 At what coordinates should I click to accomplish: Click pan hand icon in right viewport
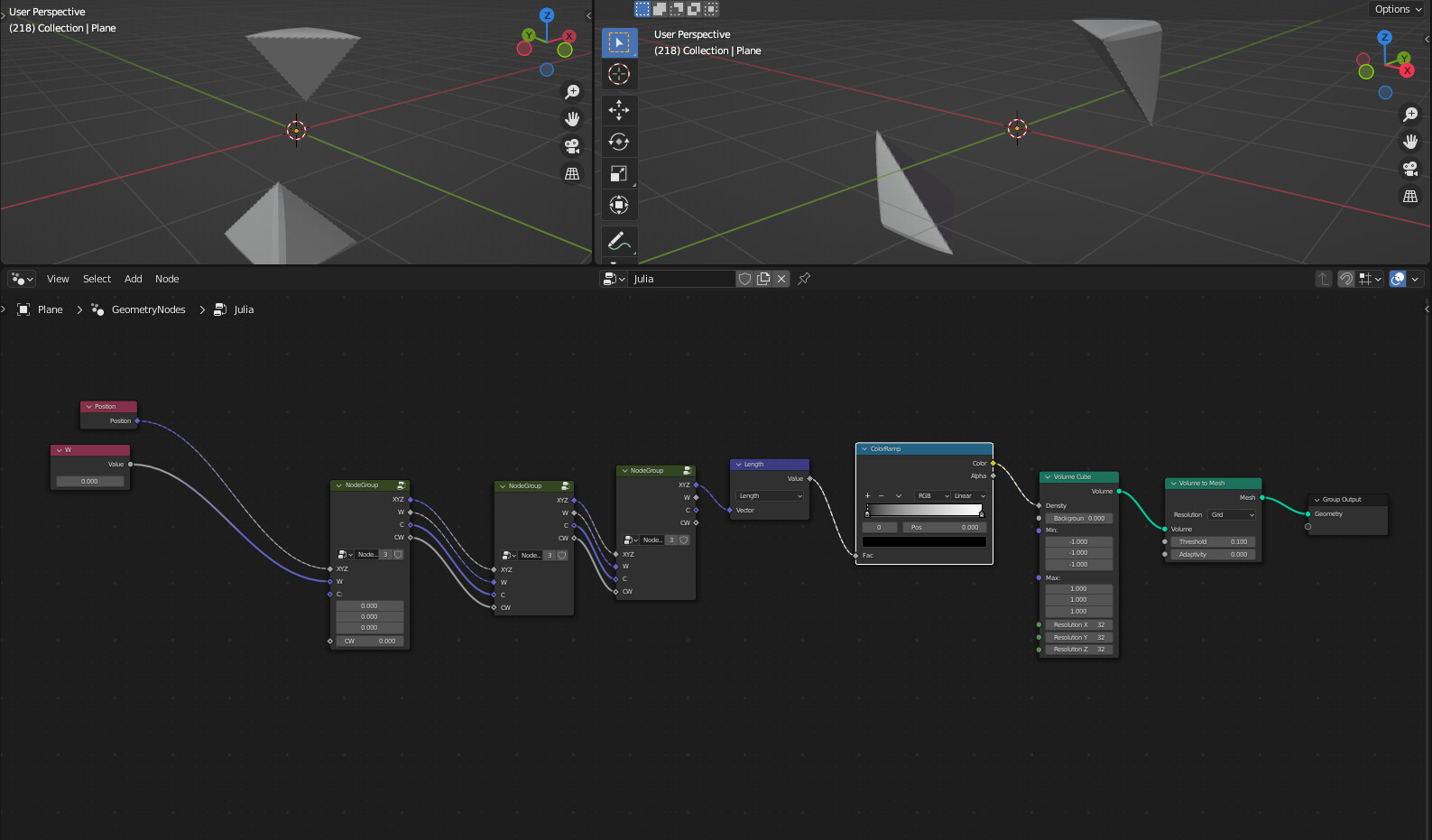(1410, 142)
